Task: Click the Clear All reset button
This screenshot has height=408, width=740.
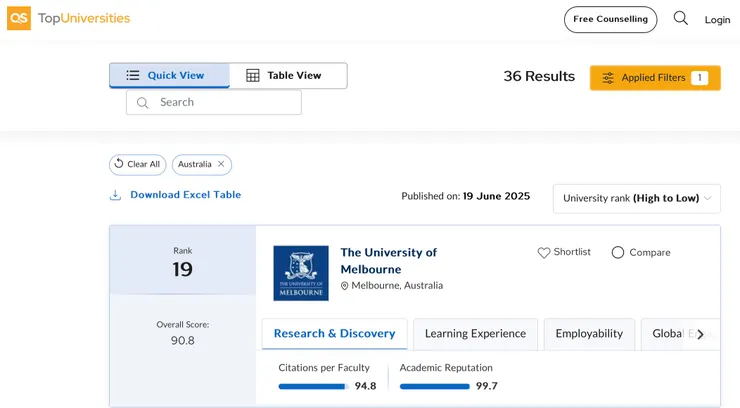Action: coord(137,164)
